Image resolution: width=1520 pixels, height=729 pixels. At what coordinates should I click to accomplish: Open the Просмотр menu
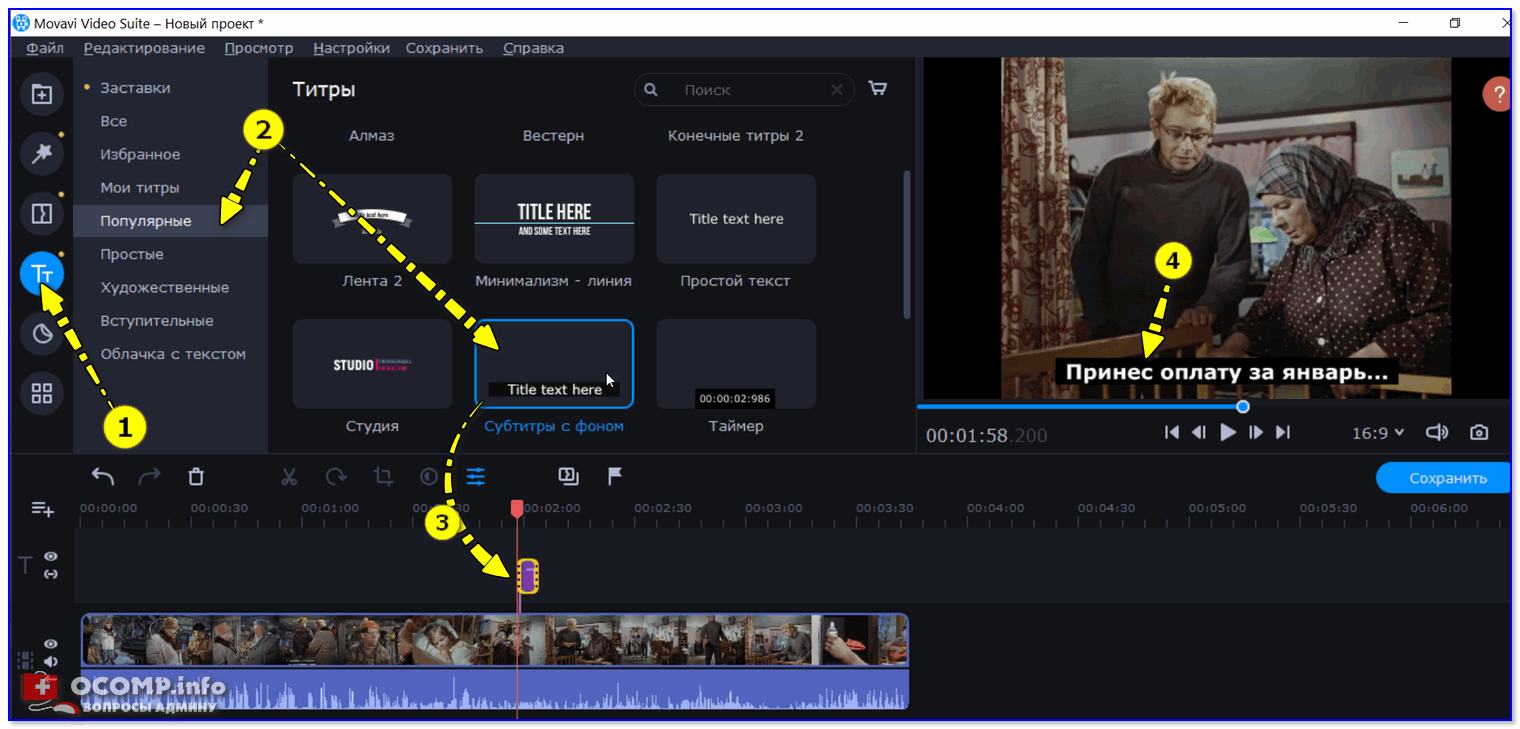259,48
